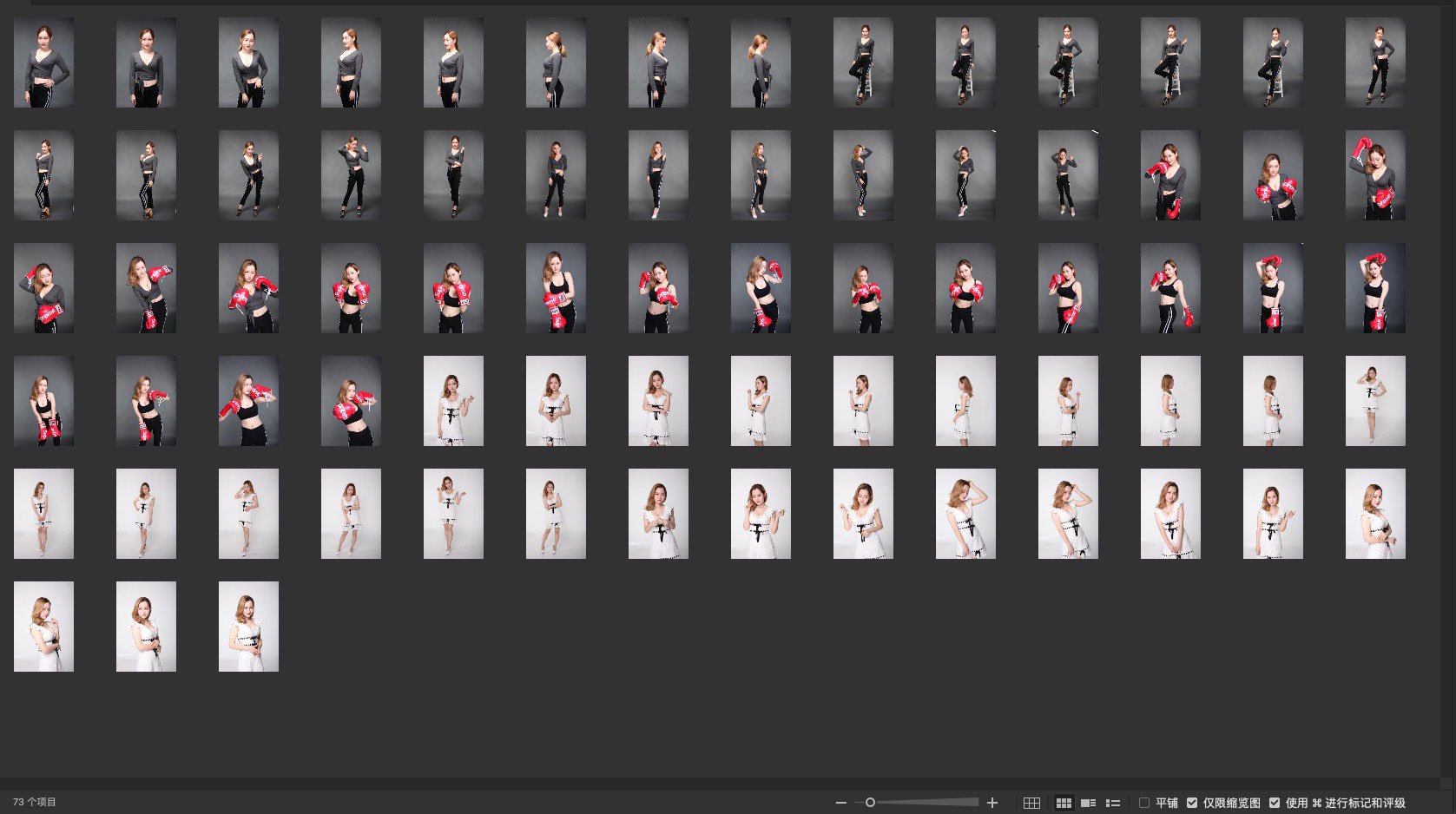
Task: Uncheck the 仅限缩览图 checkbox
Action: pos(1192,803)
